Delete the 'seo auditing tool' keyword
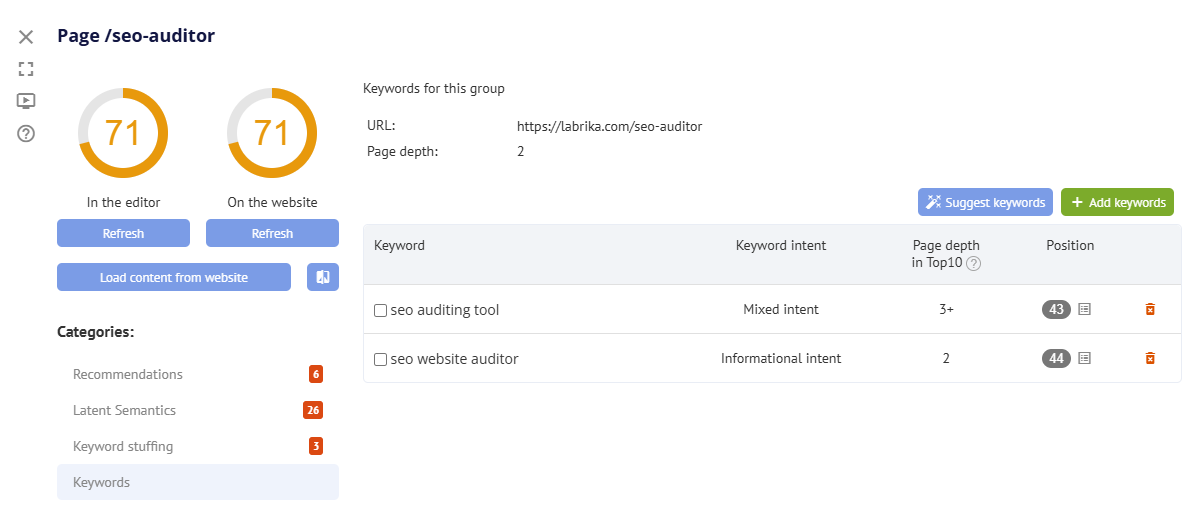This screenshot has width=1192, height=506. pyautogui.click(x=1150, y=310)
